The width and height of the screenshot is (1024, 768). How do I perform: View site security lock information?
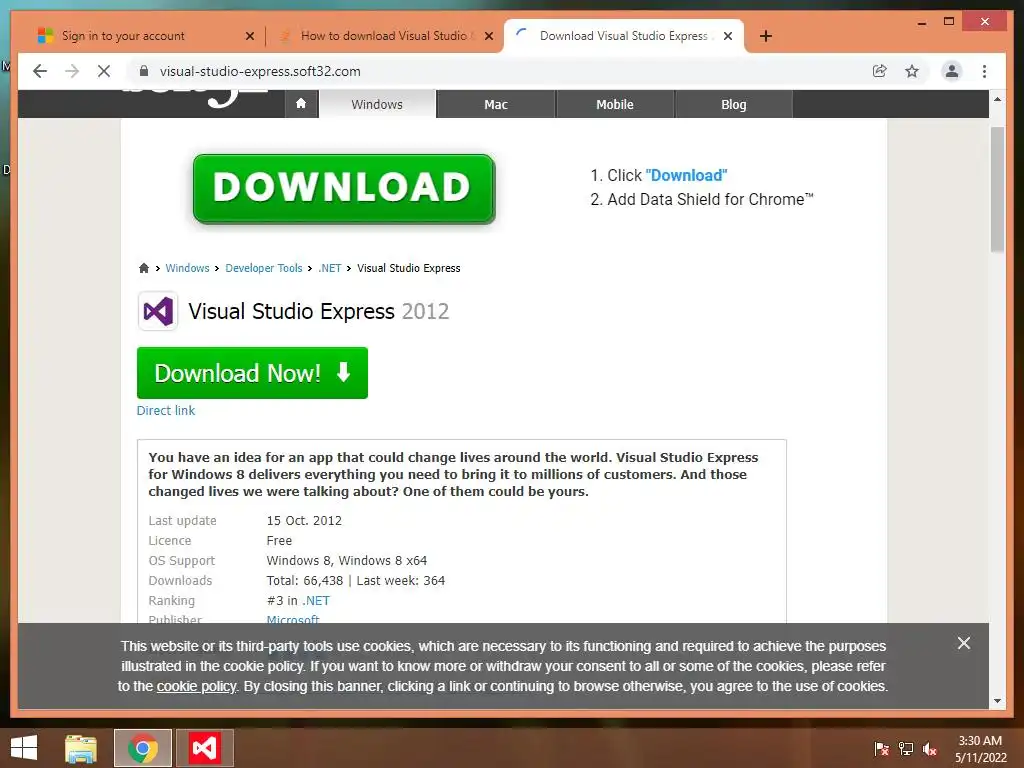[x=144, y=71]
